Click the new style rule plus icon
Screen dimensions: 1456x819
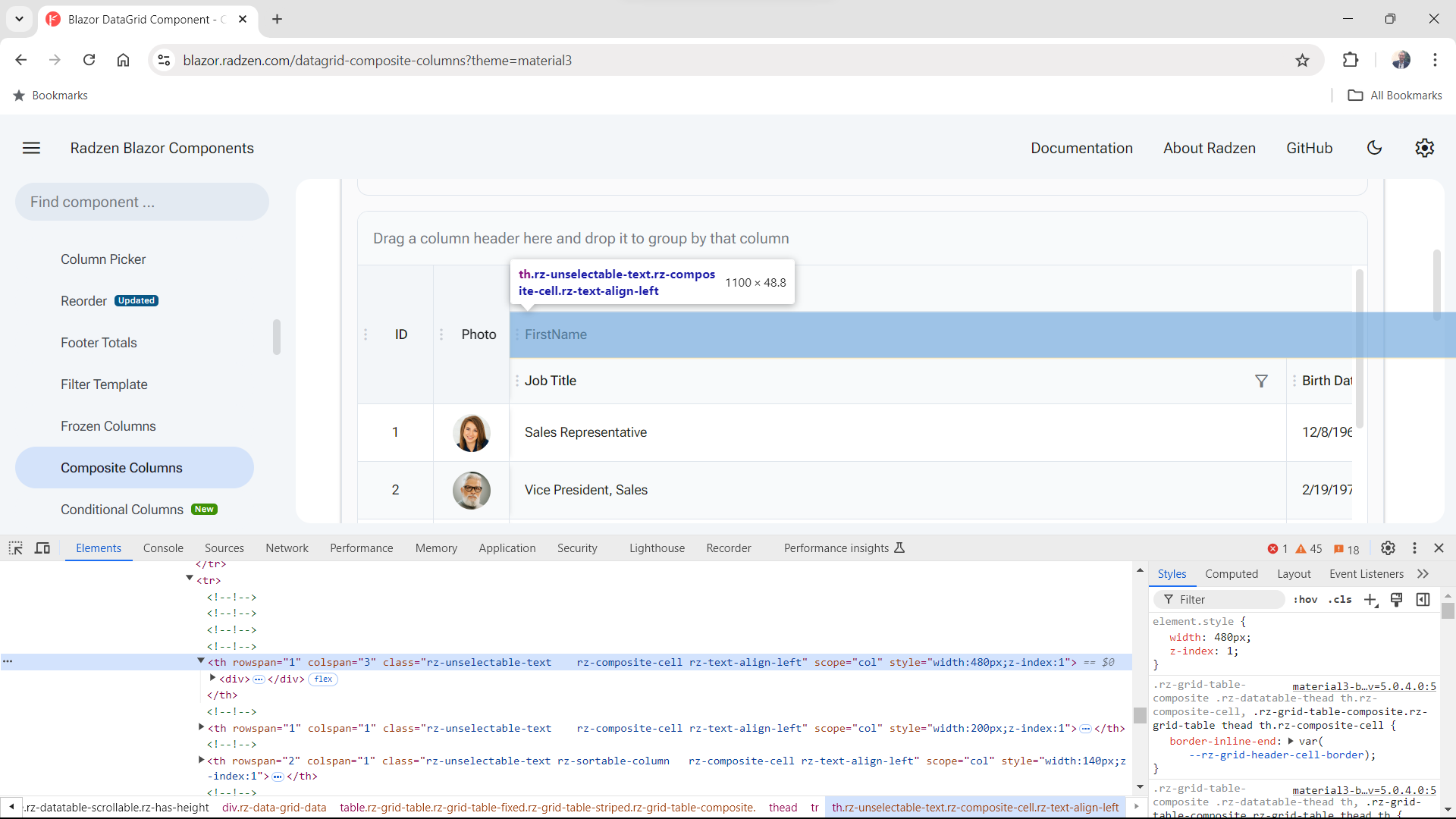tap(1370, 600)
